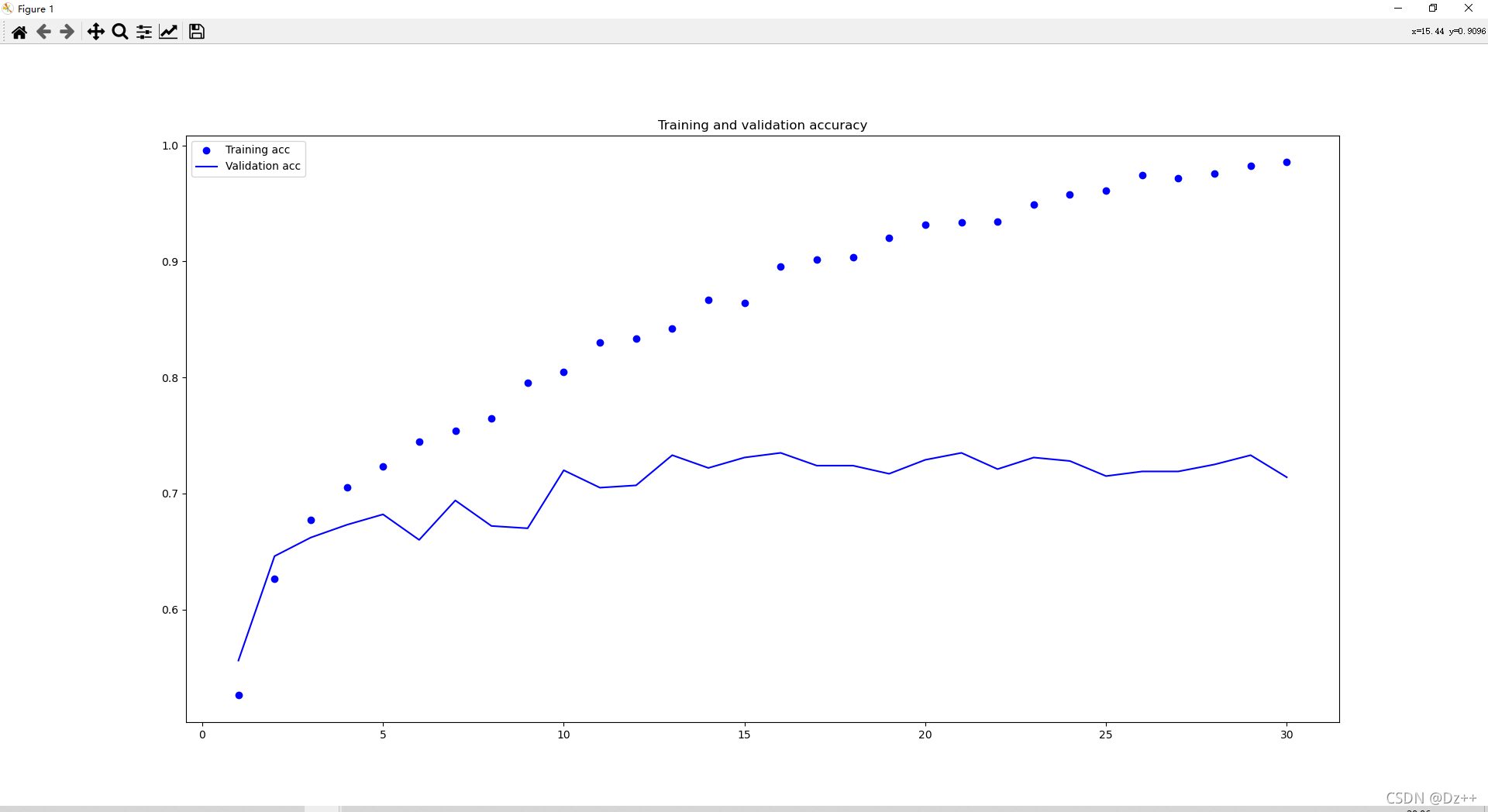The image size is (1488, 812).
Task: Click the y-axis tick label 0.8
Action: click(x=170, y=378)
